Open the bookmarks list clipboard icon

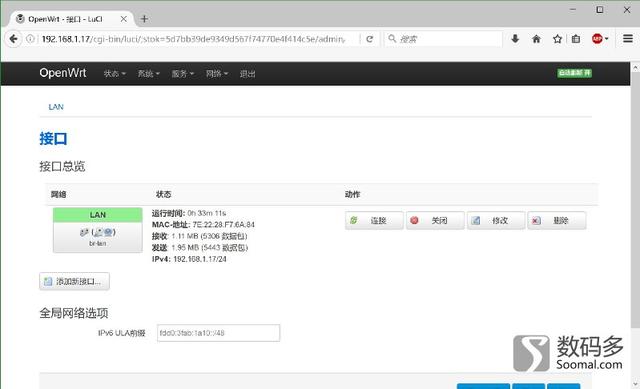click(576, 39)
